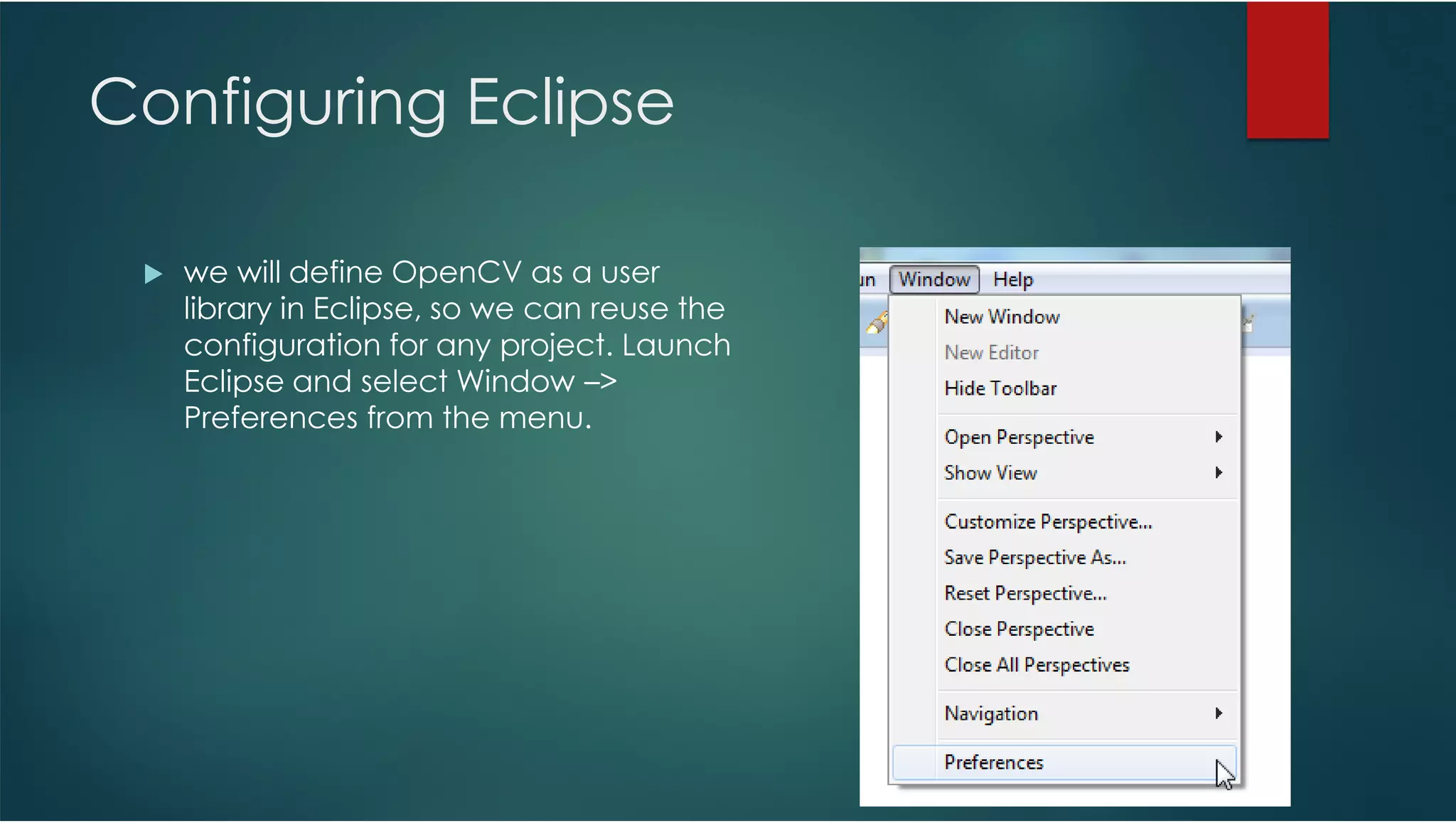The height and width of the screenshot is (823, 1456).
Task: Expand the Open Perspective submenu arrow
Action: 1219,437
